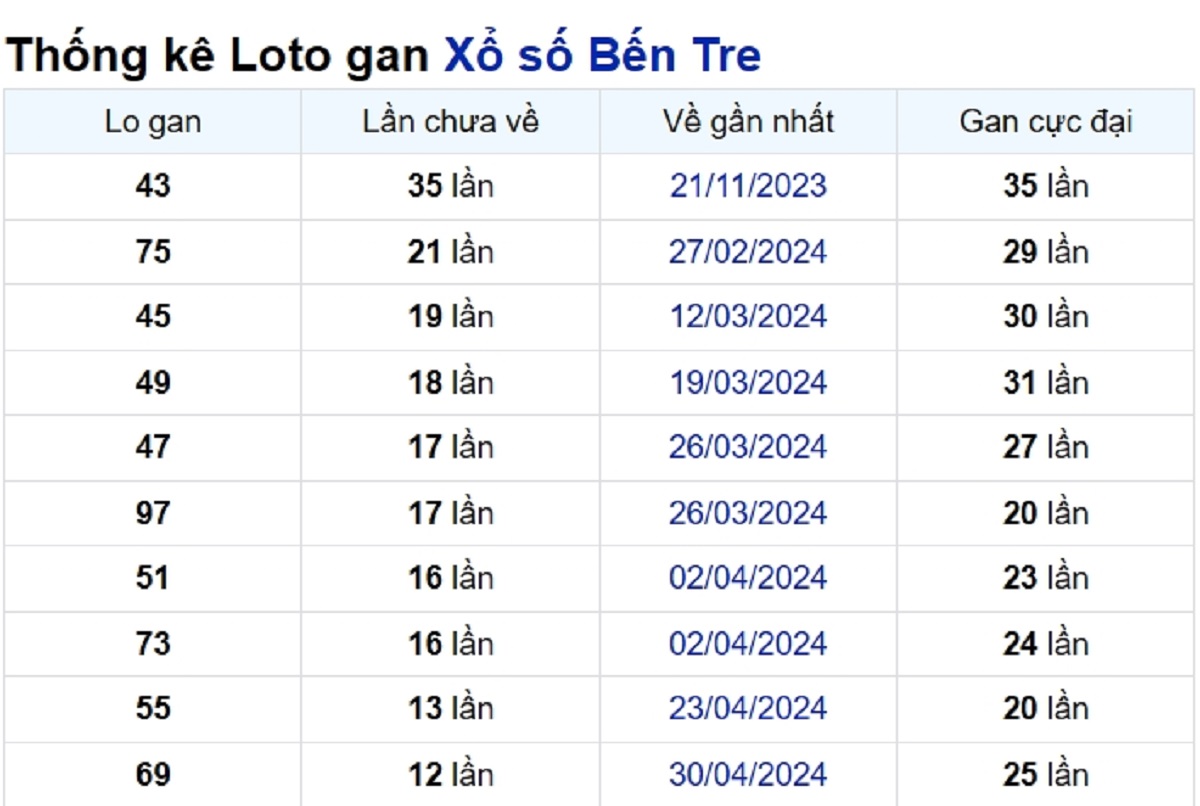Open the date link 23/04/2024

(748, 709)
